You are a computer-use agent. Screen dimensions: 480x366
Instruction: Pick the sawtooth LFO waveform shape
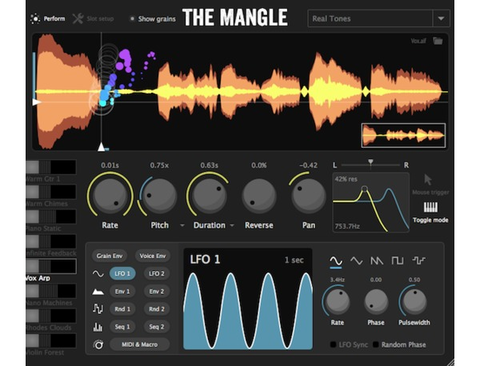[x=377, y=261]
